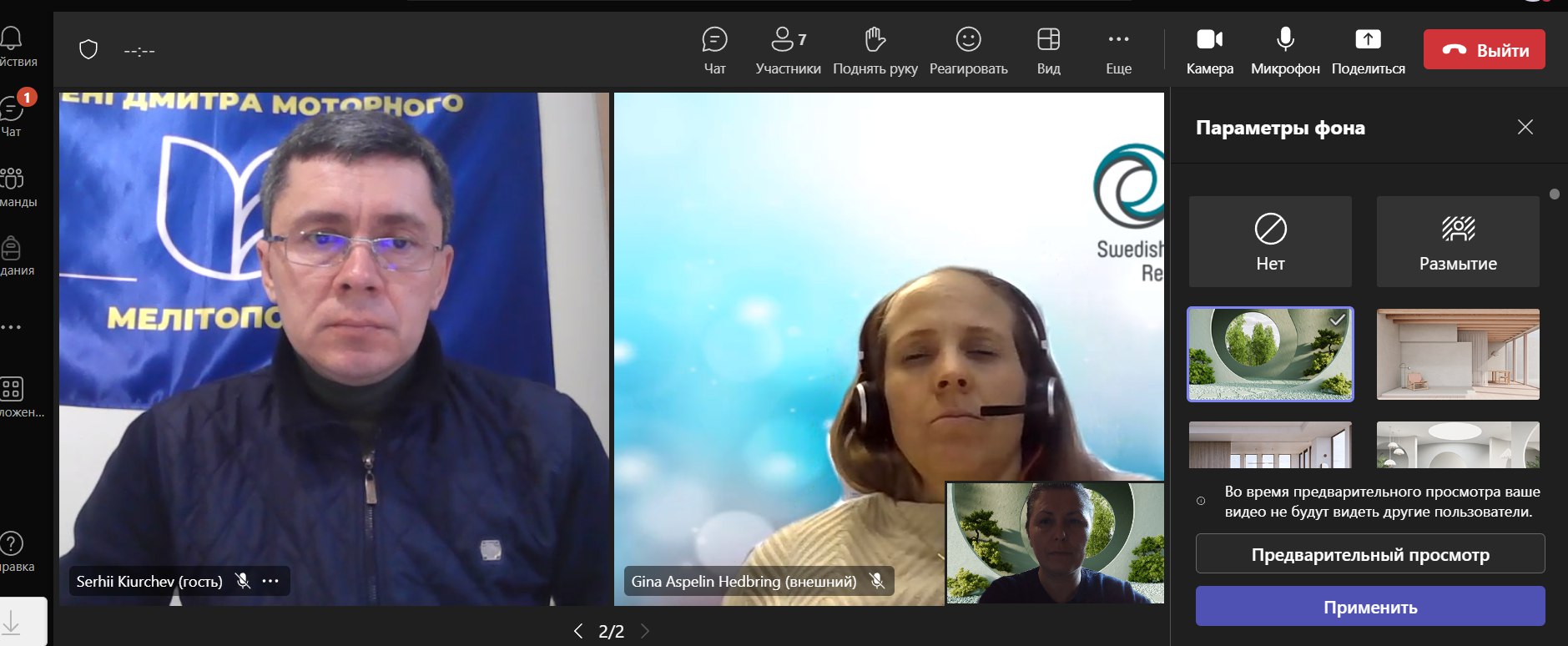Open options menu for Serhii Kiurchev

coord(270,581)
